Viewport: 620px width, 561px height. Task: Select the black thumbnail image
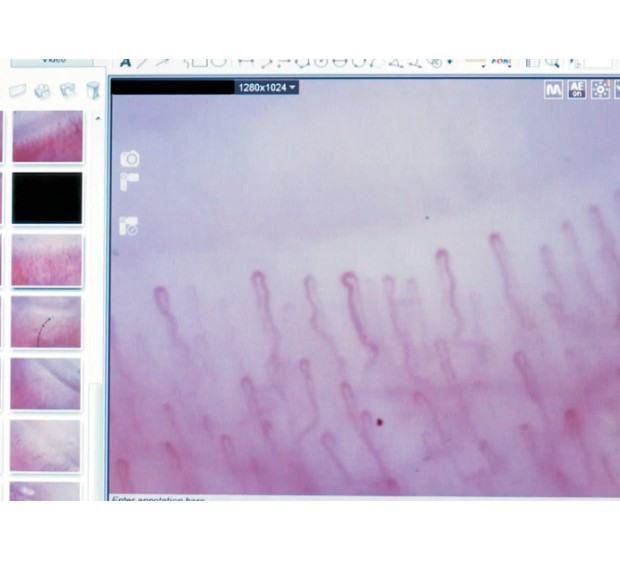point(47,198)
